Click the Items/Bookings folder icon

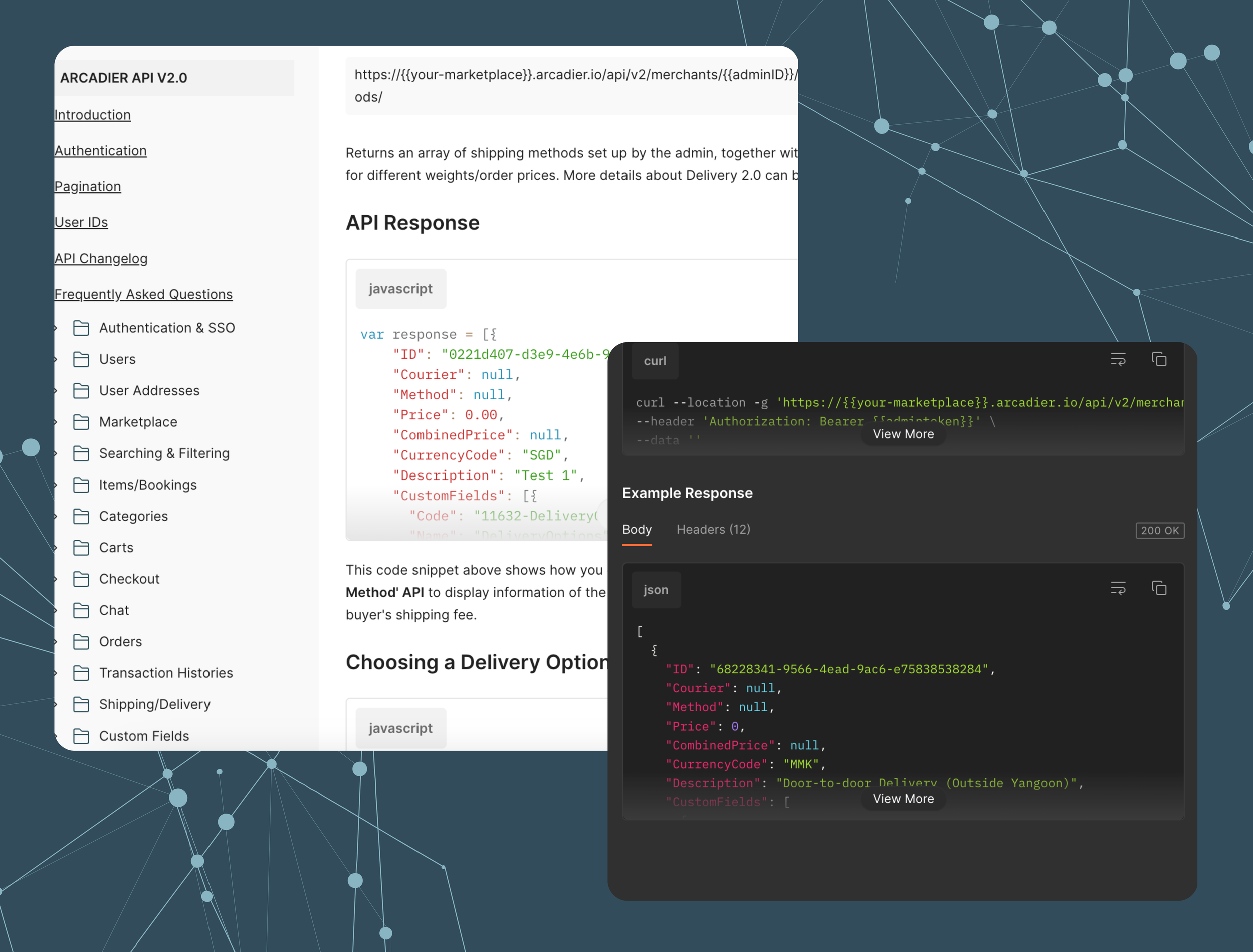pyautogui.click(x=81, y=485)
